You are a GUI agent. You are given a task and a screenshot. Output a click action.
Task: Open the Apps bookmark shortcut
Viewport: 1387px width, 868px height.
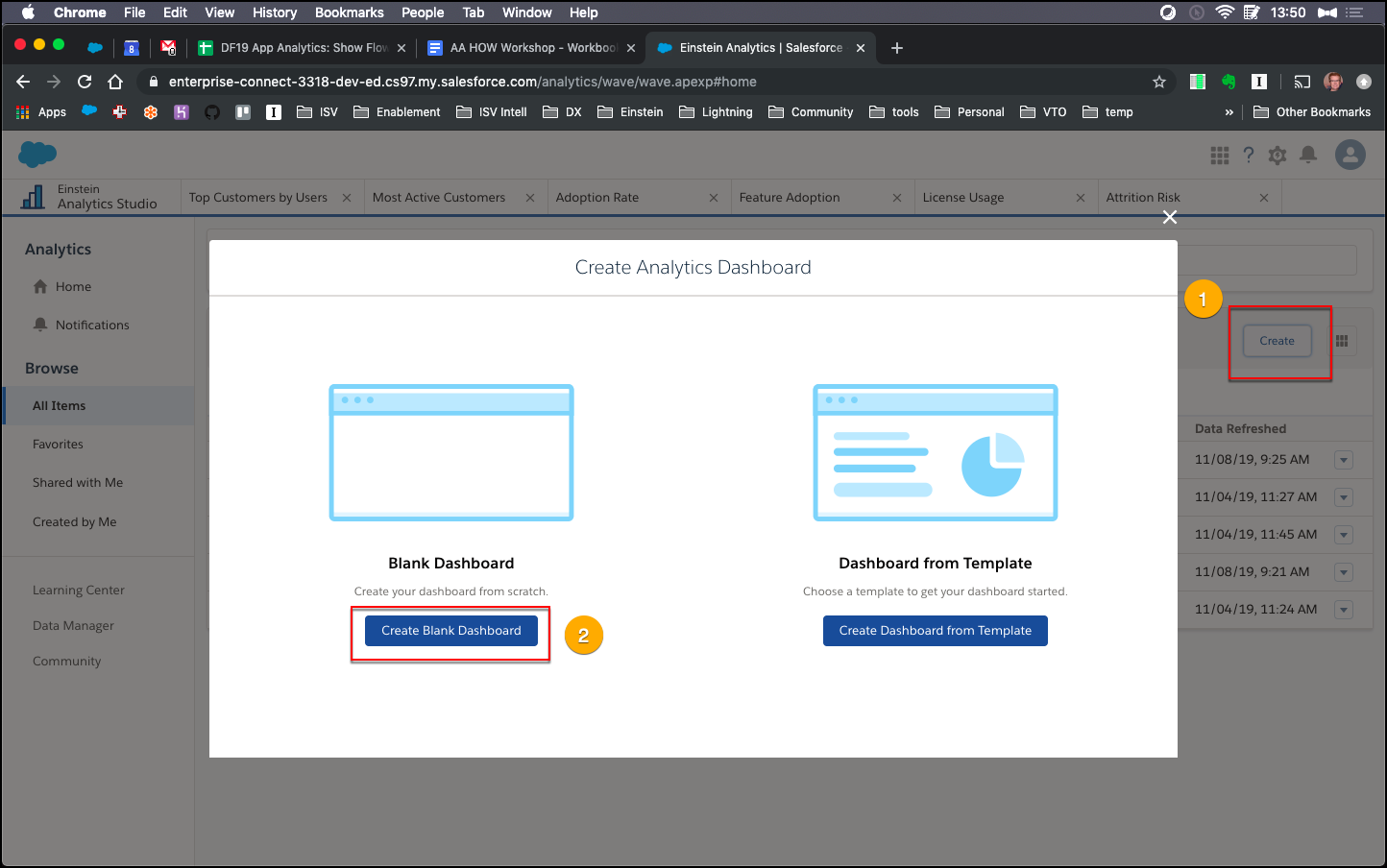[x=41, y=112]
